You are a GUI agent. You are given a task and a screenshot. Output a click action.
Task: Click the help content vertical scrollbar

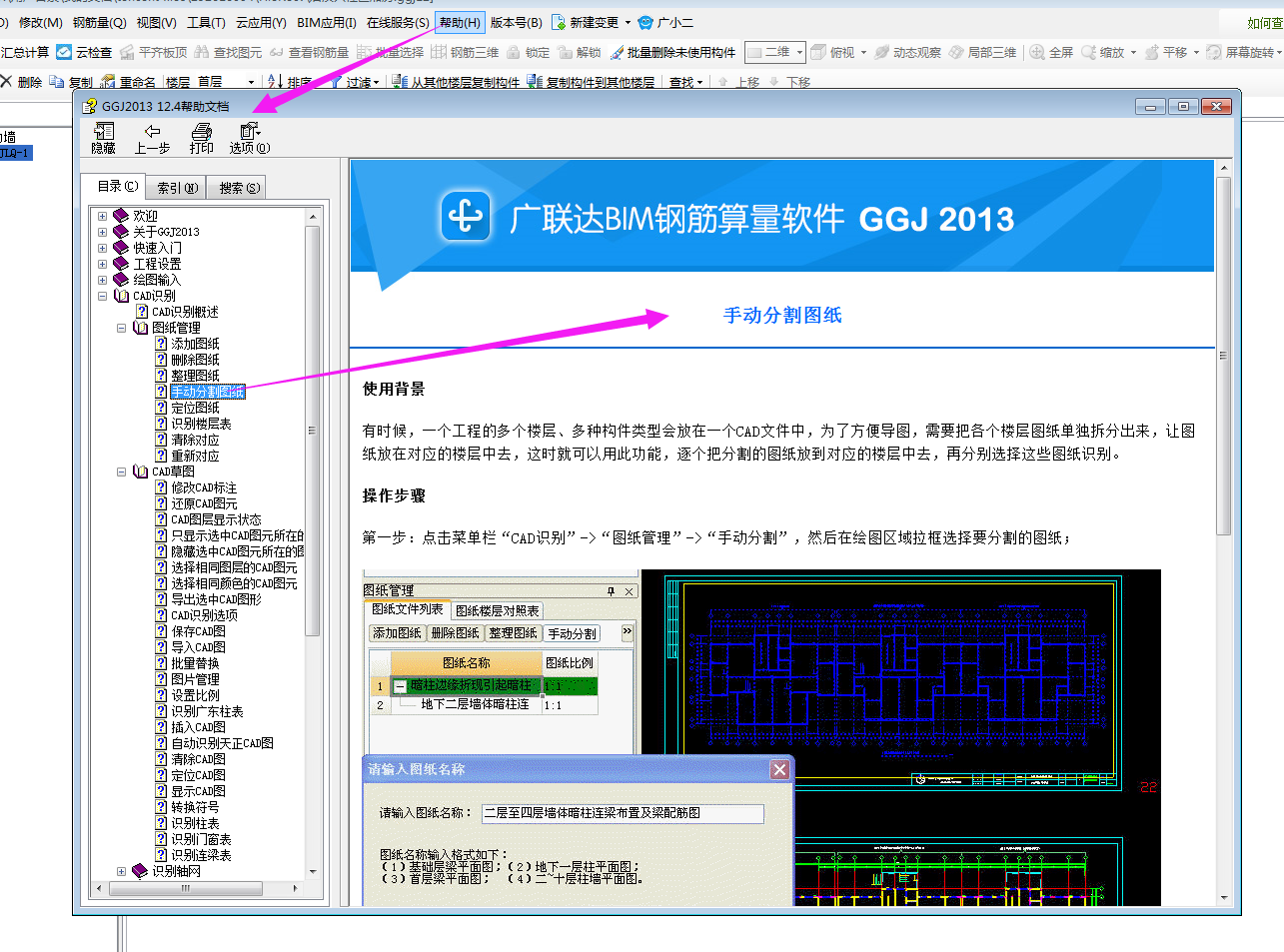[1224, 356]
